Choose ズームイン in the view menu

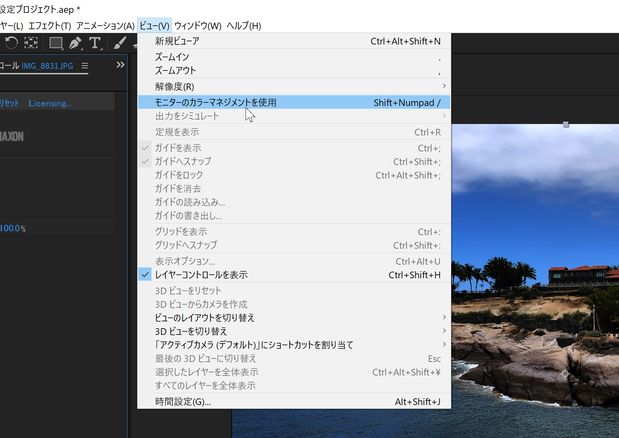coord(294,57)
